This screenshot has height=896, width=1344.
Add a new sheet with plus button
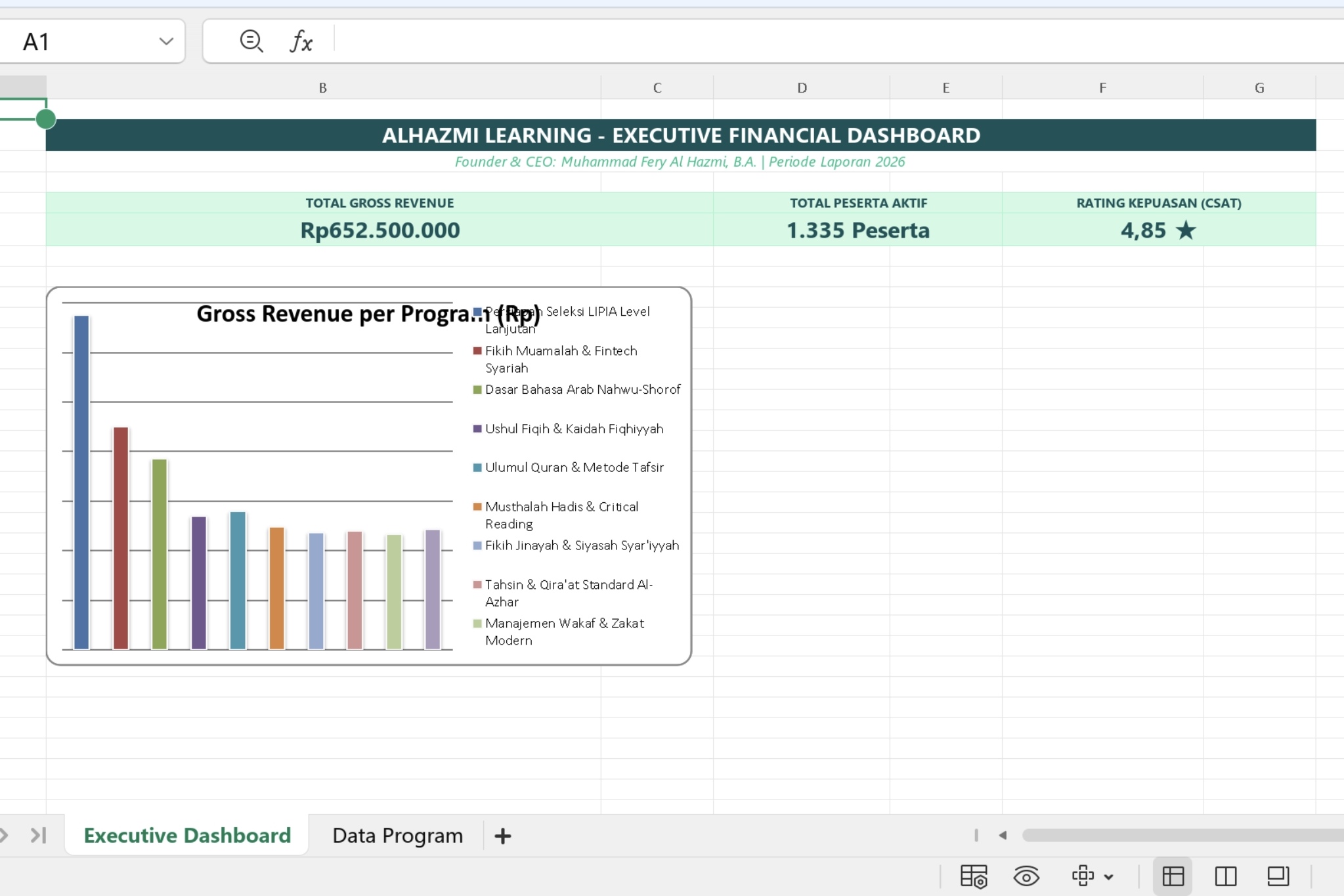pyautogui.click(x=503, y=836)
